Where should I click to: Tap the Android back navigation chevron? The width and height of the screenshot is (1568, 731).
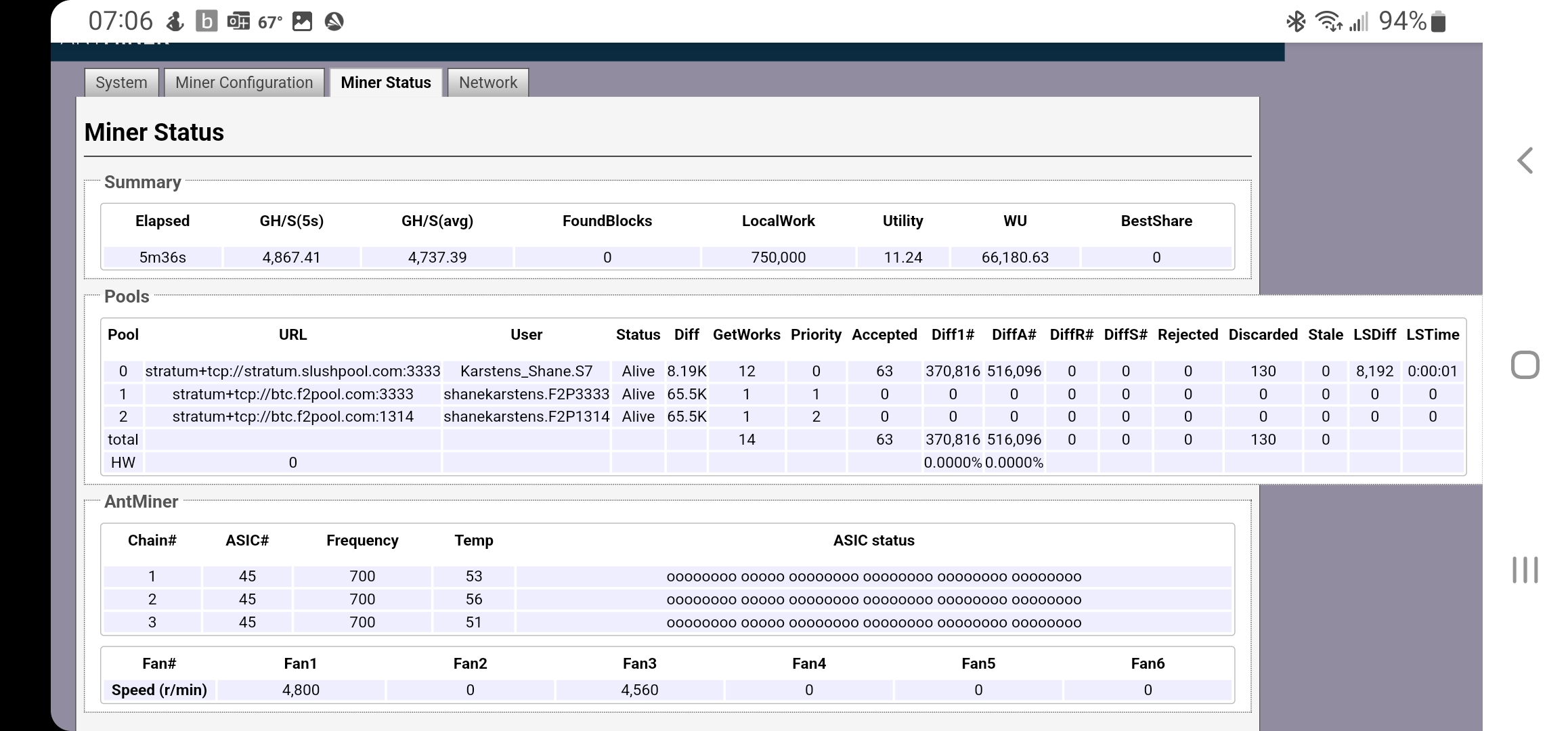tap(1525, 161)
